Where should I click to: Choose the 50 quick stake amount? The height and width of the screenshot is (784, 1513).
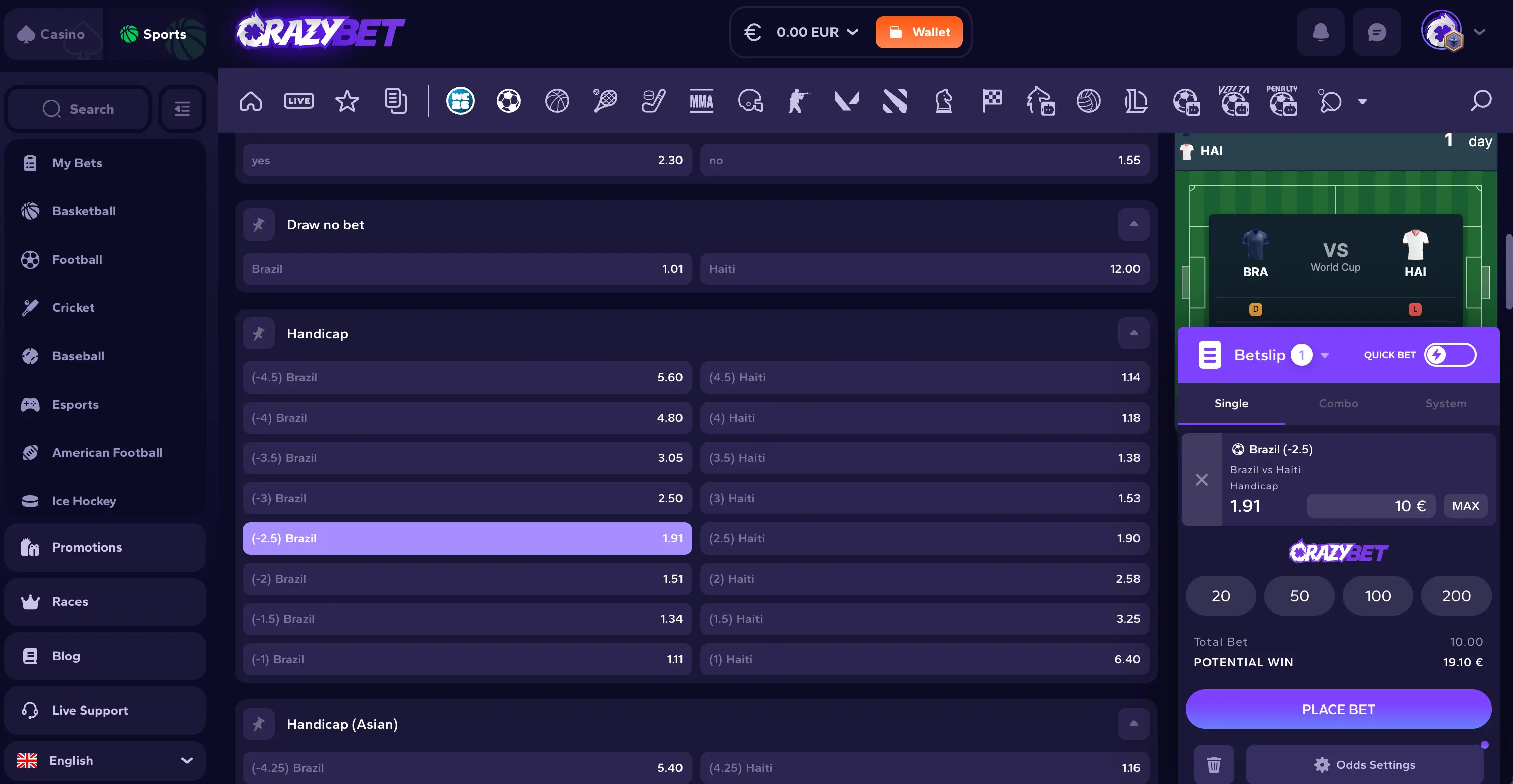[1299, 595]
